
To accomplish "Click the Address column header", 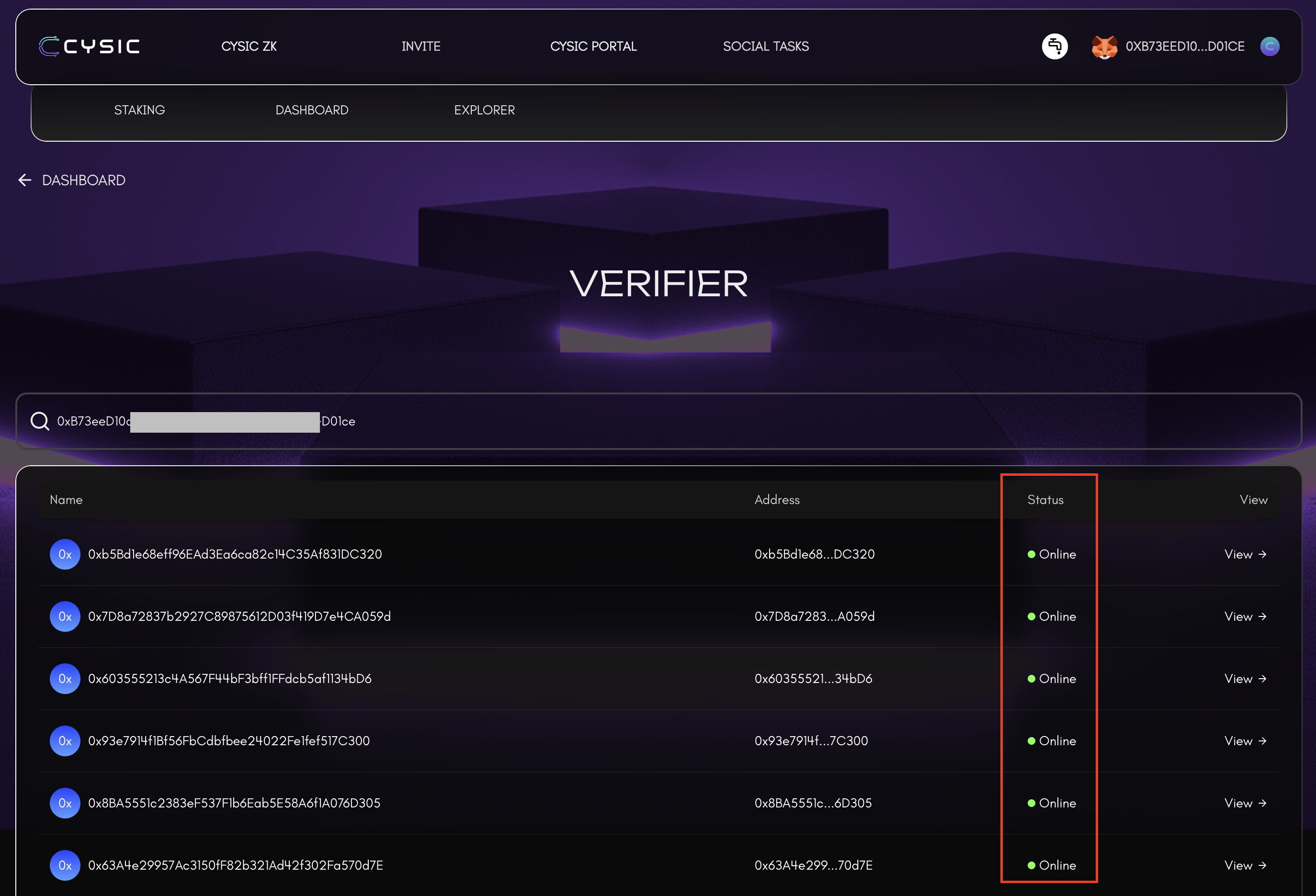I will (777, 500).
